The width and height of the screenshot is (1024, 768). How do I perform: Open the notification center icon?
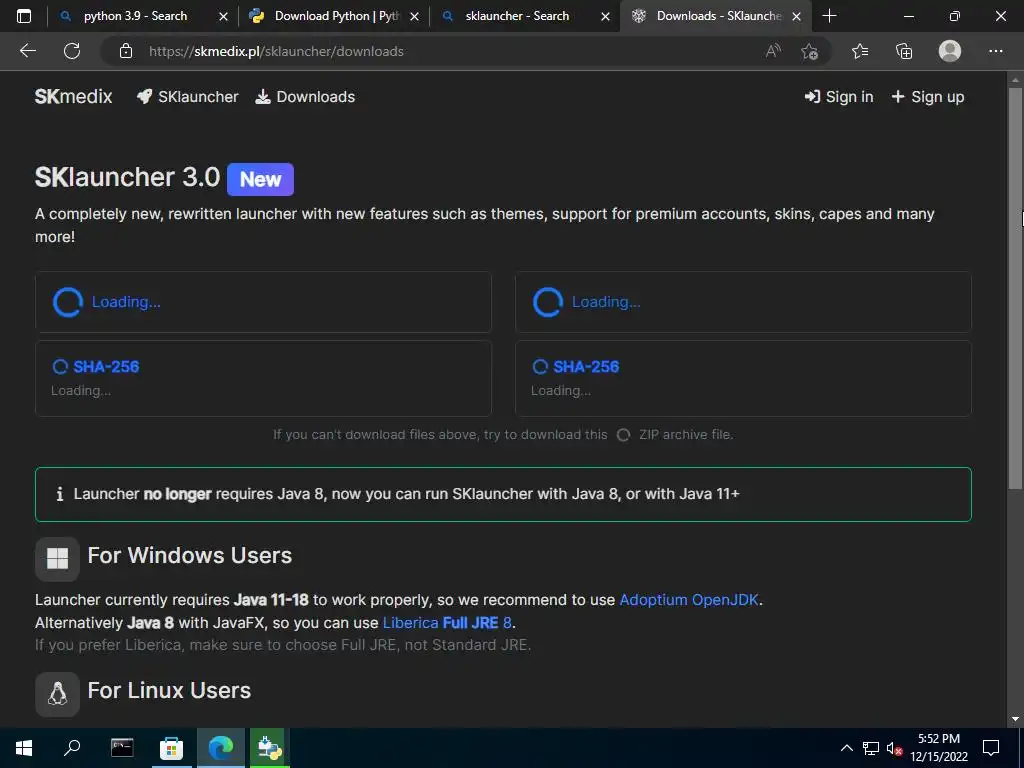pos(991,748)
